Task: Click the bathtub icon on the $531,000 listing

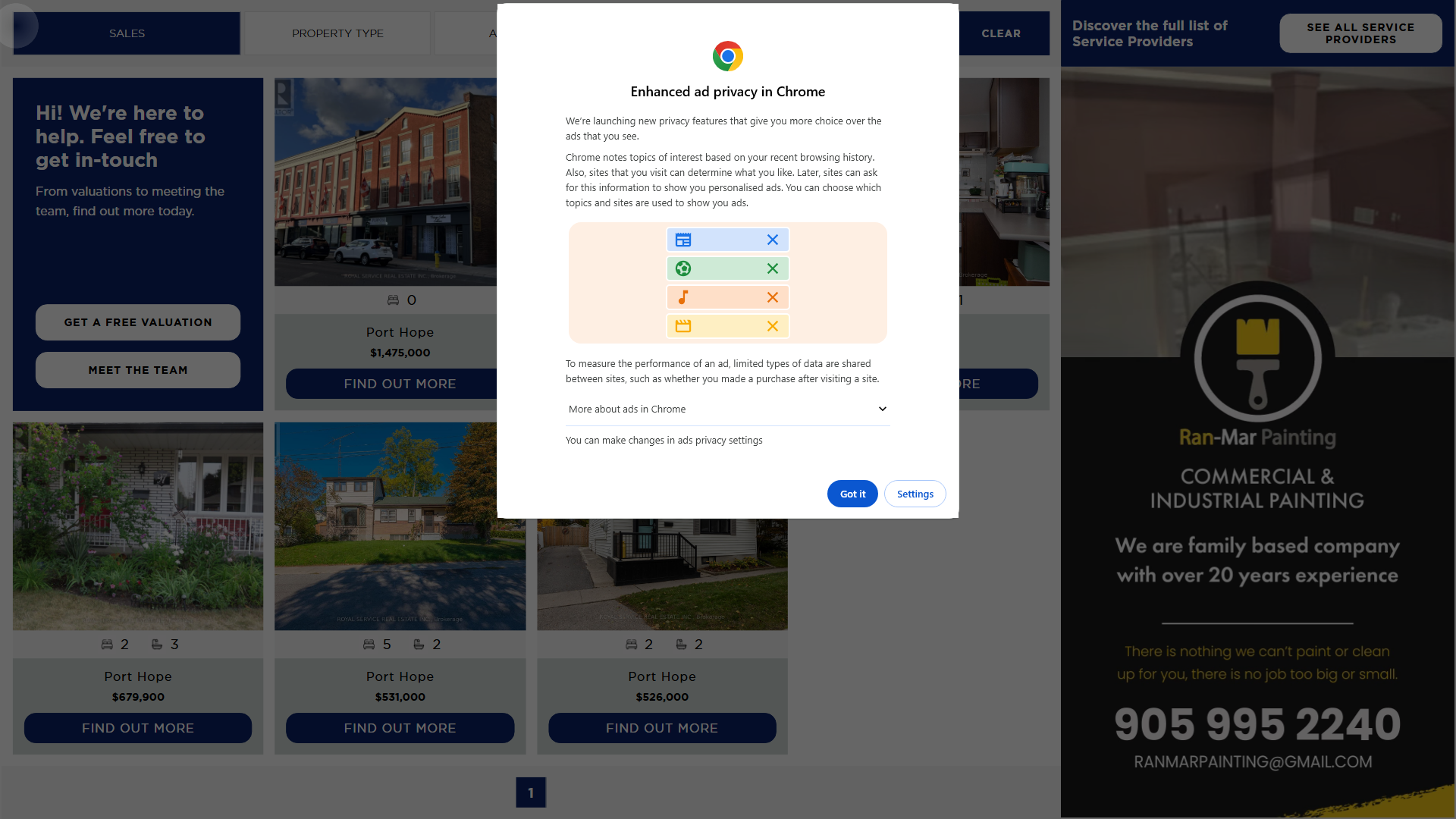Action: click(419, 645)
